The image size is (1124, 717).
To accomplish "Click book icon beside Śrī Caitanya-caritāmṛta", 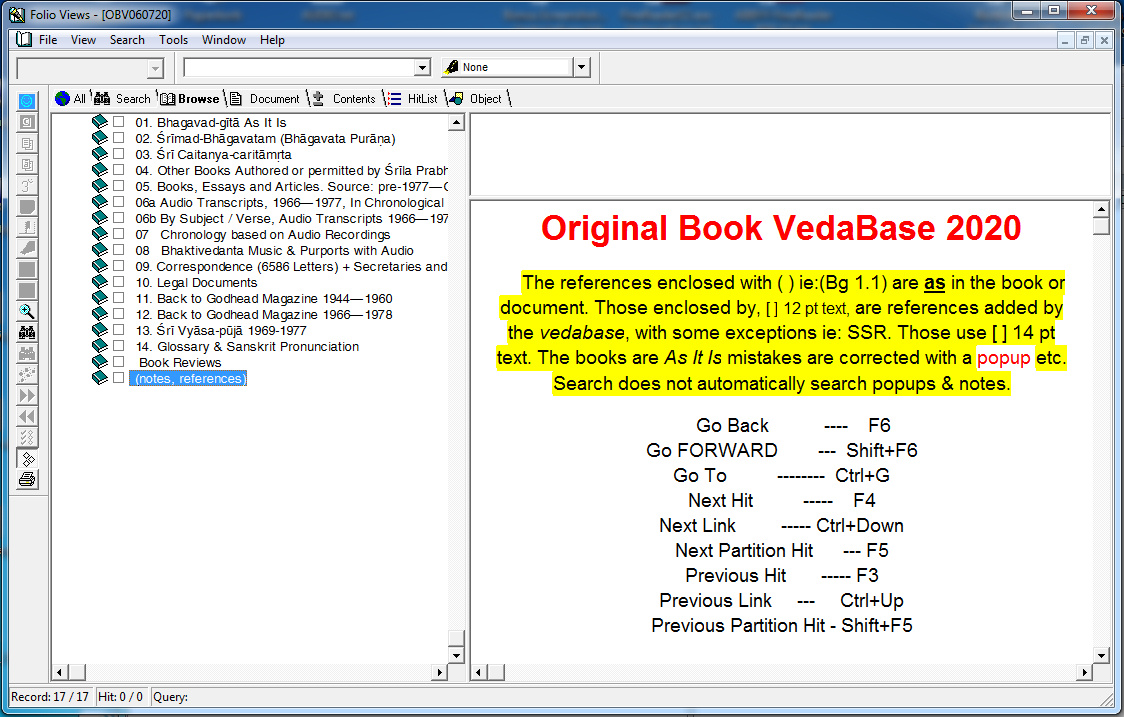I will [x=100, y=154].
